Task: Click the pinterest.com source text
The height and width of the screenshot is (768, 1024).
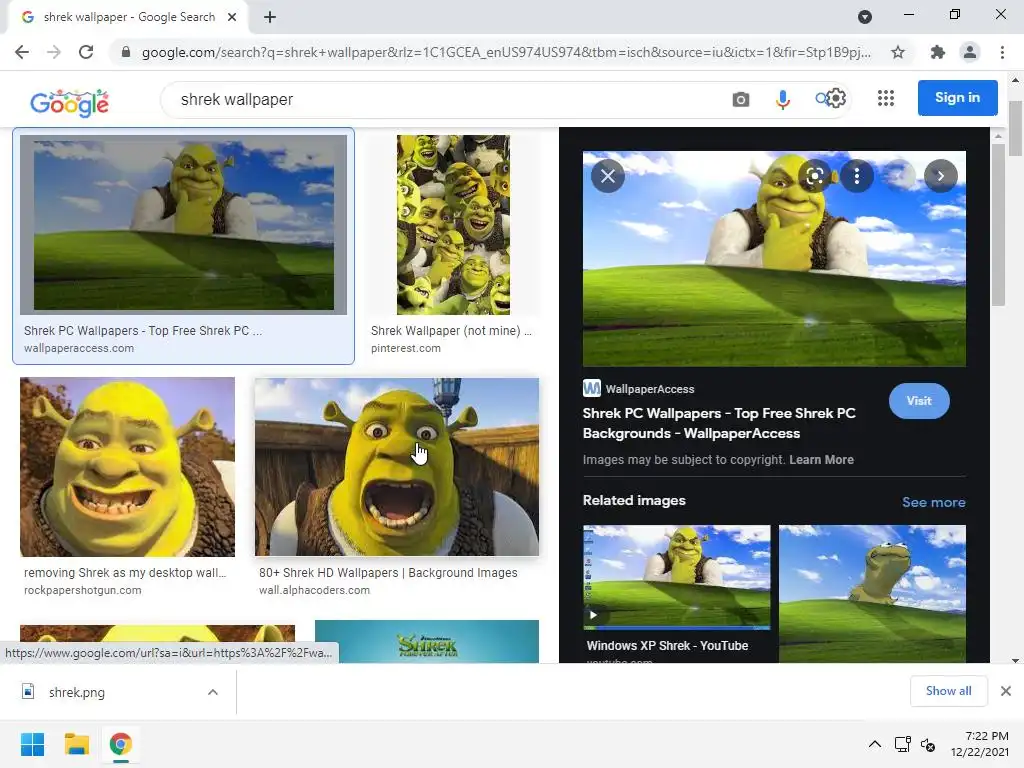Action: (x=406, y=348)
